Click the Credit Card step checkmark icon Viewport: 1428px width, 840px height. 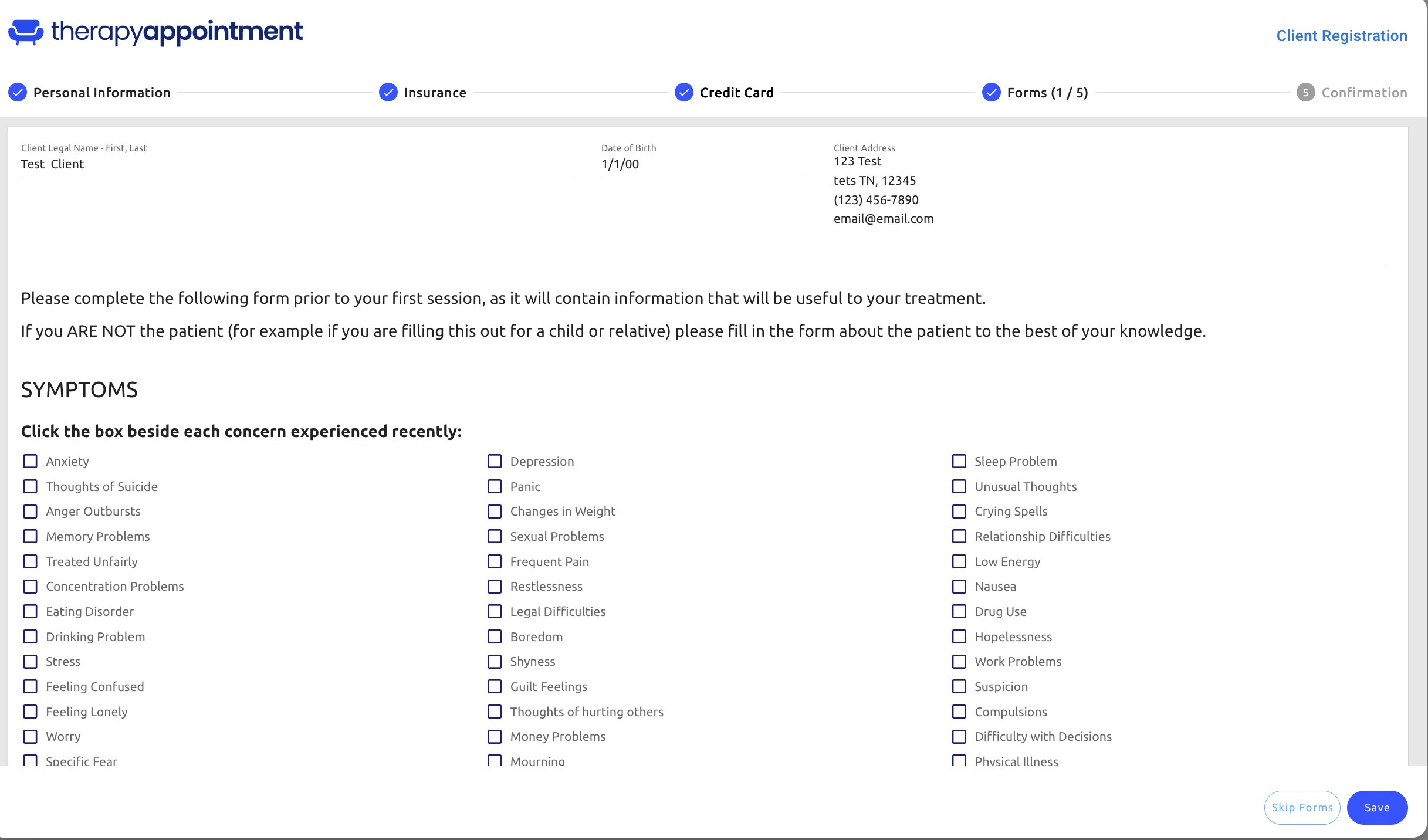pyautogui.click(x=683, y=93)
